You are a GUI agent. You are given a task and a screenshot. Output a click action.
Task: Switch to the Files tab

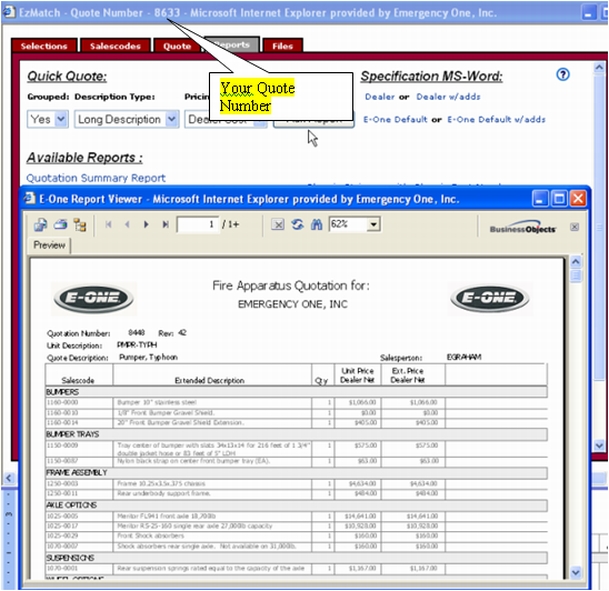[x=282, y=46]
